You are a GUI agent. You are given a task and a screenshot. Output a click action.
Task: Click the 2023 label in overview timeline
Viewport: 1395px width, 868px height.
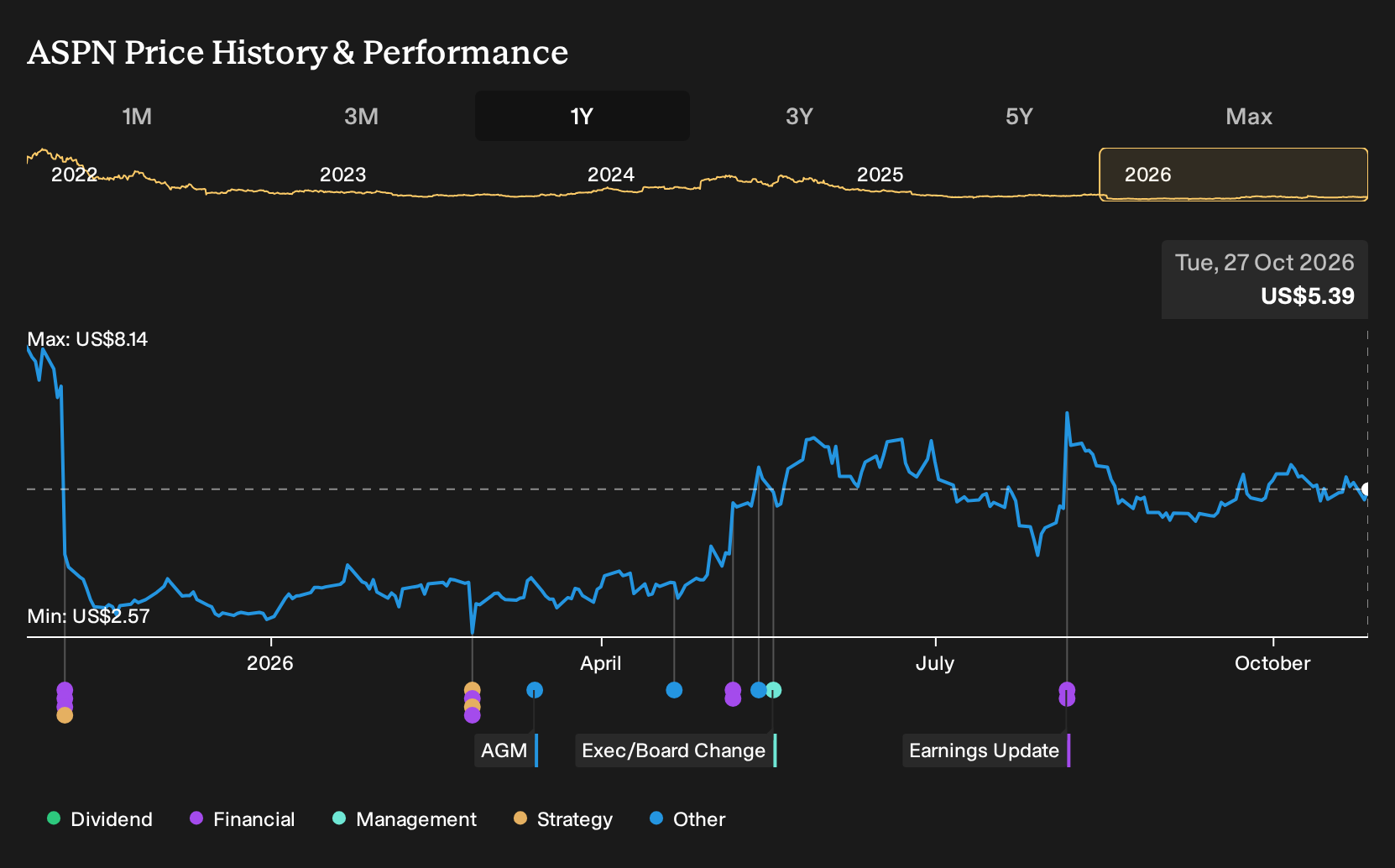tap(342, 175)
